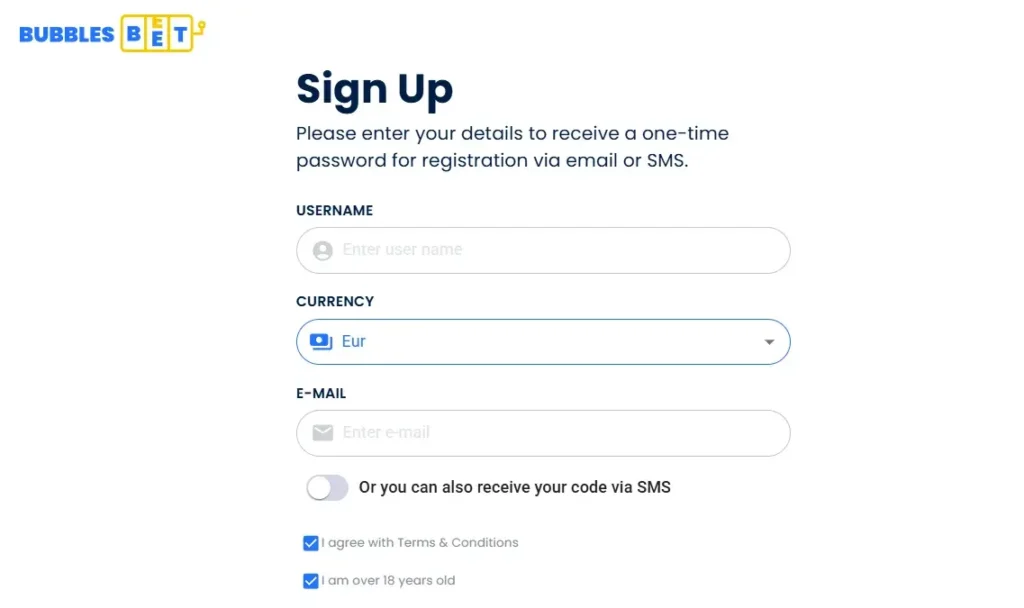Enable receiving the code via SMS

tap(326, 487)
